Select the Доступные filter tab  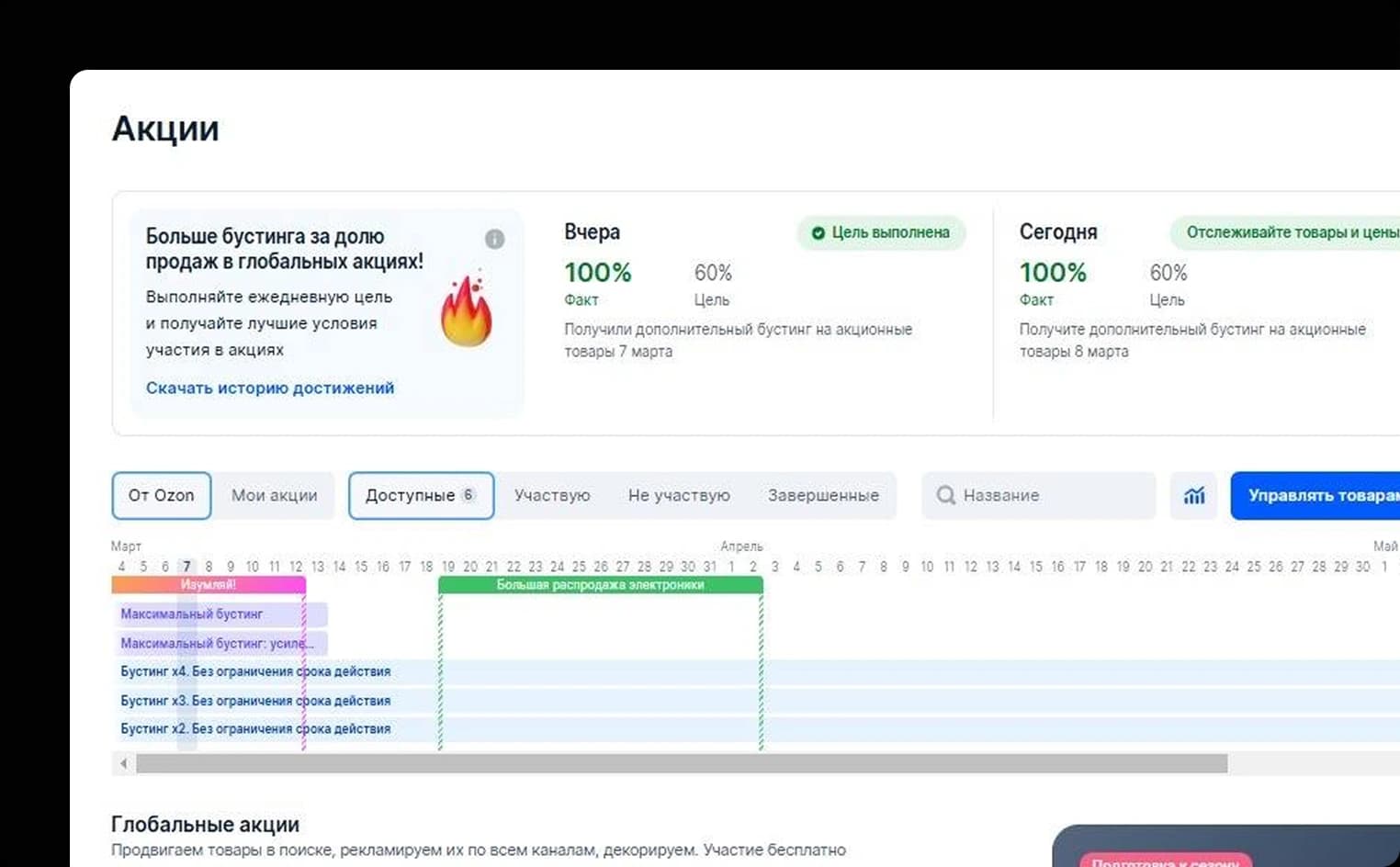(x=421, y=496)
